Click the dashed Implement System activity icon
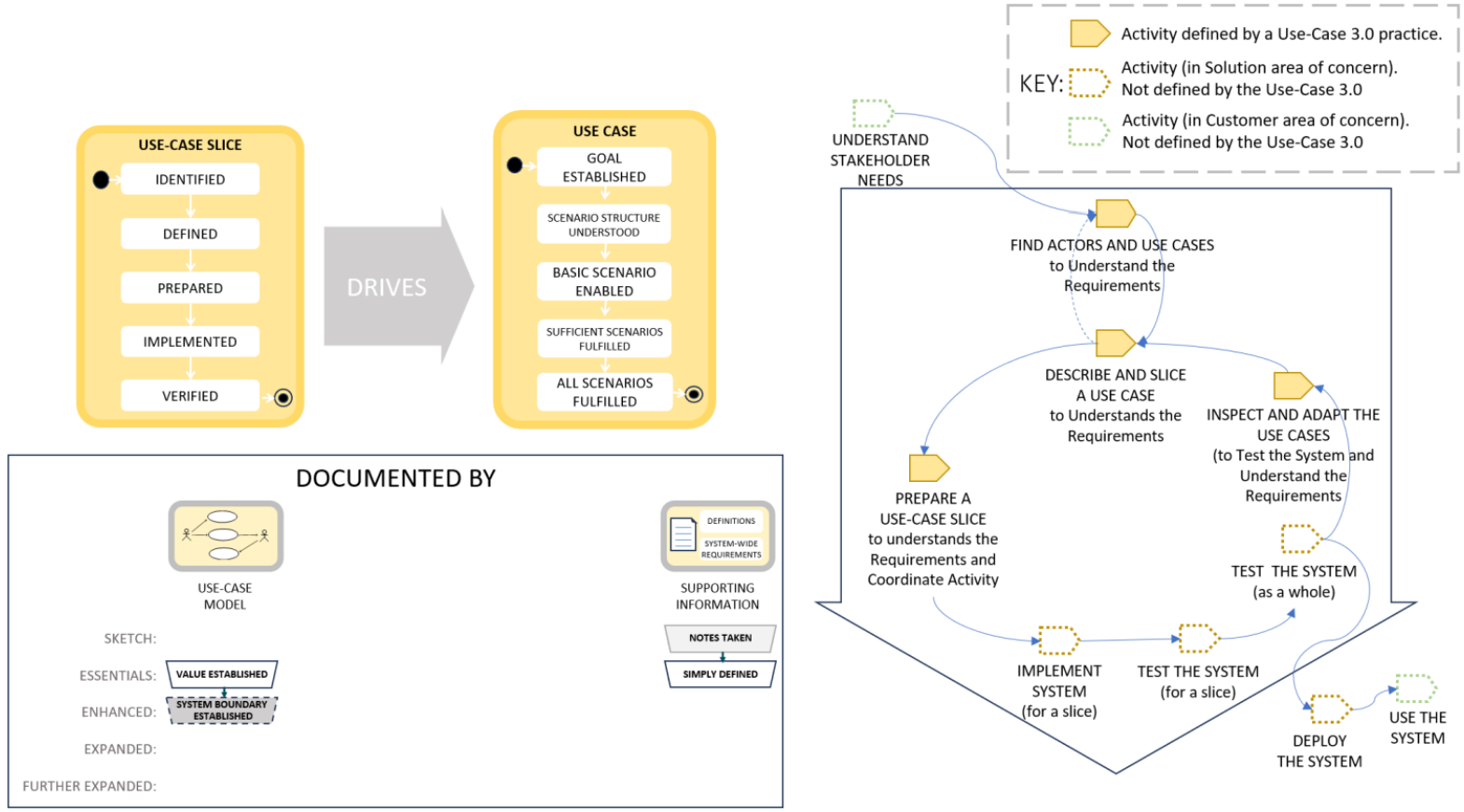 tap(1058, 640)
